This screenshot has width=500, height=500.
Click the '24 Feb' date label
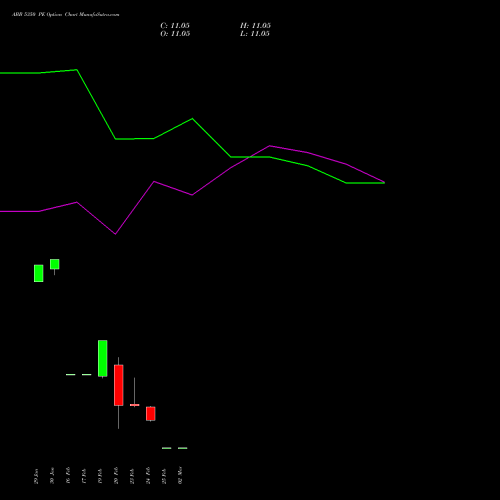point(148,476)
